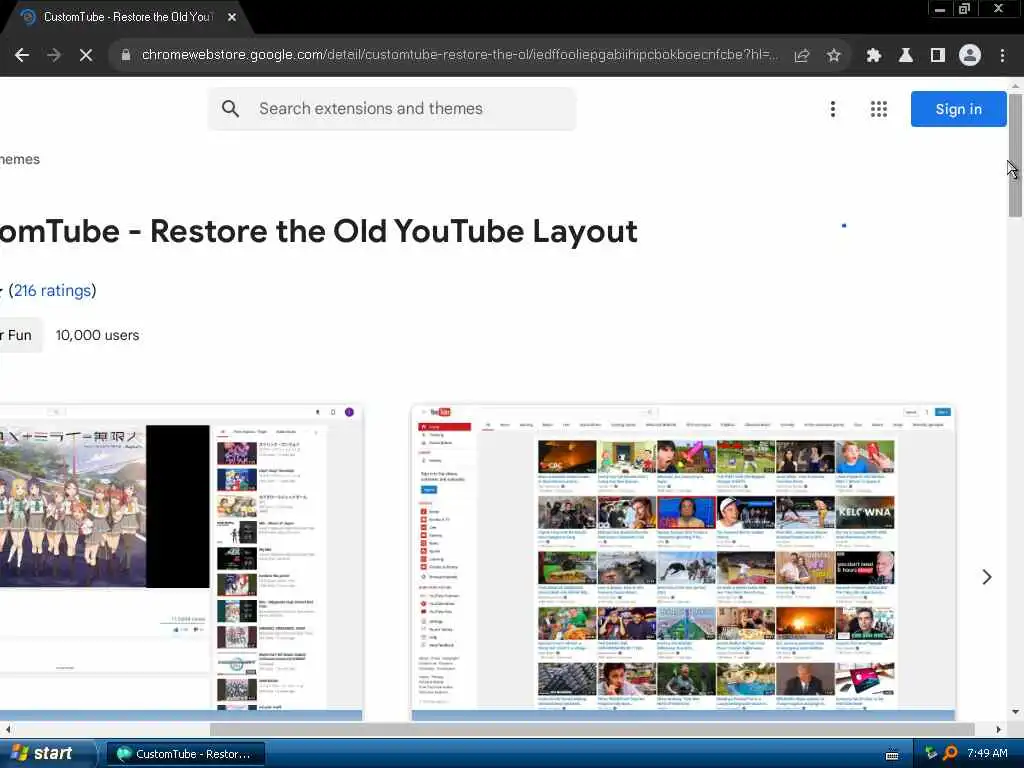Open Chrome Labs flask icon

click(x=906, y=56)
